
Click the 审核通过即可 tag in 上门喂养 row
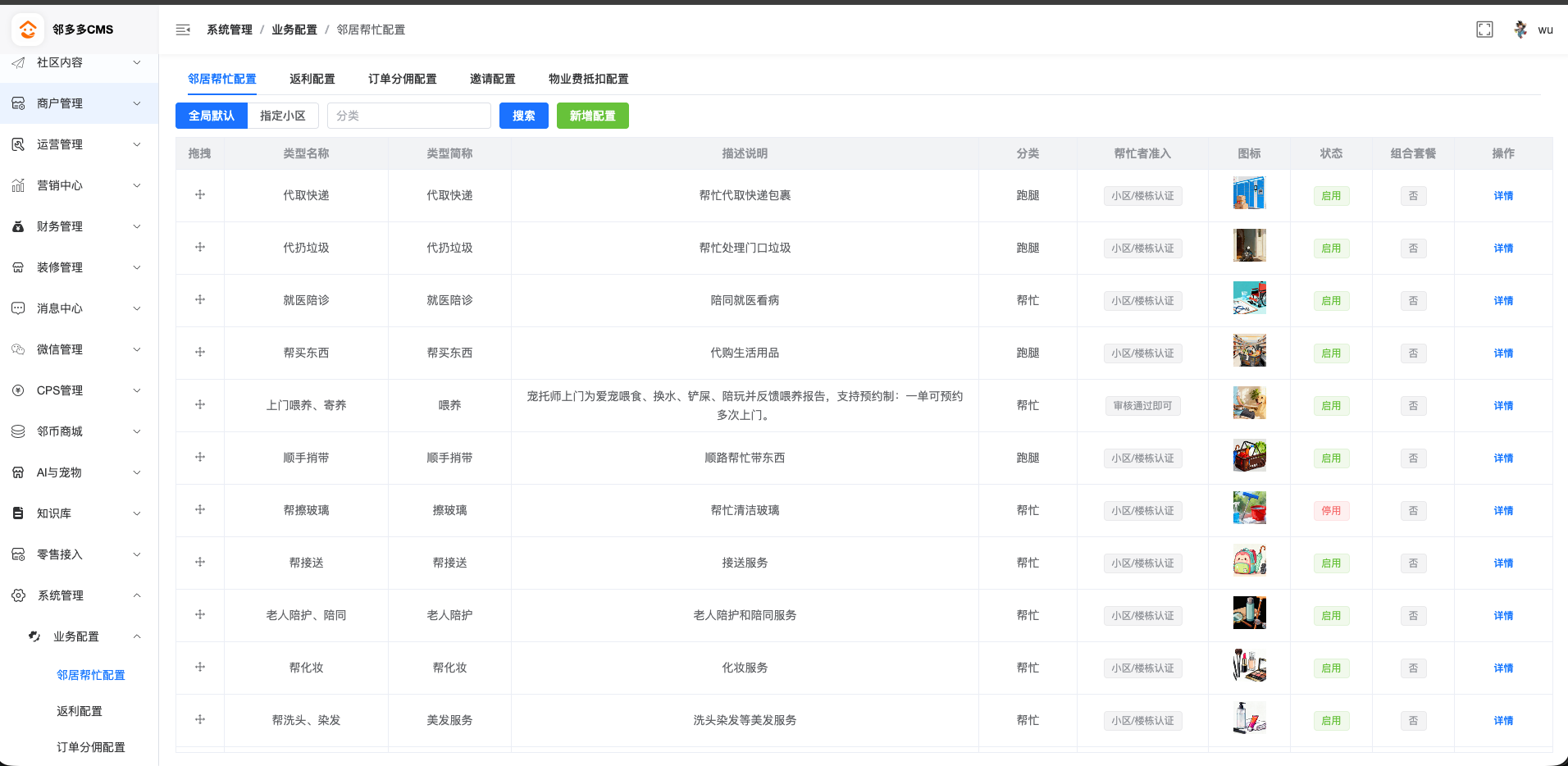click(1142, 406)
